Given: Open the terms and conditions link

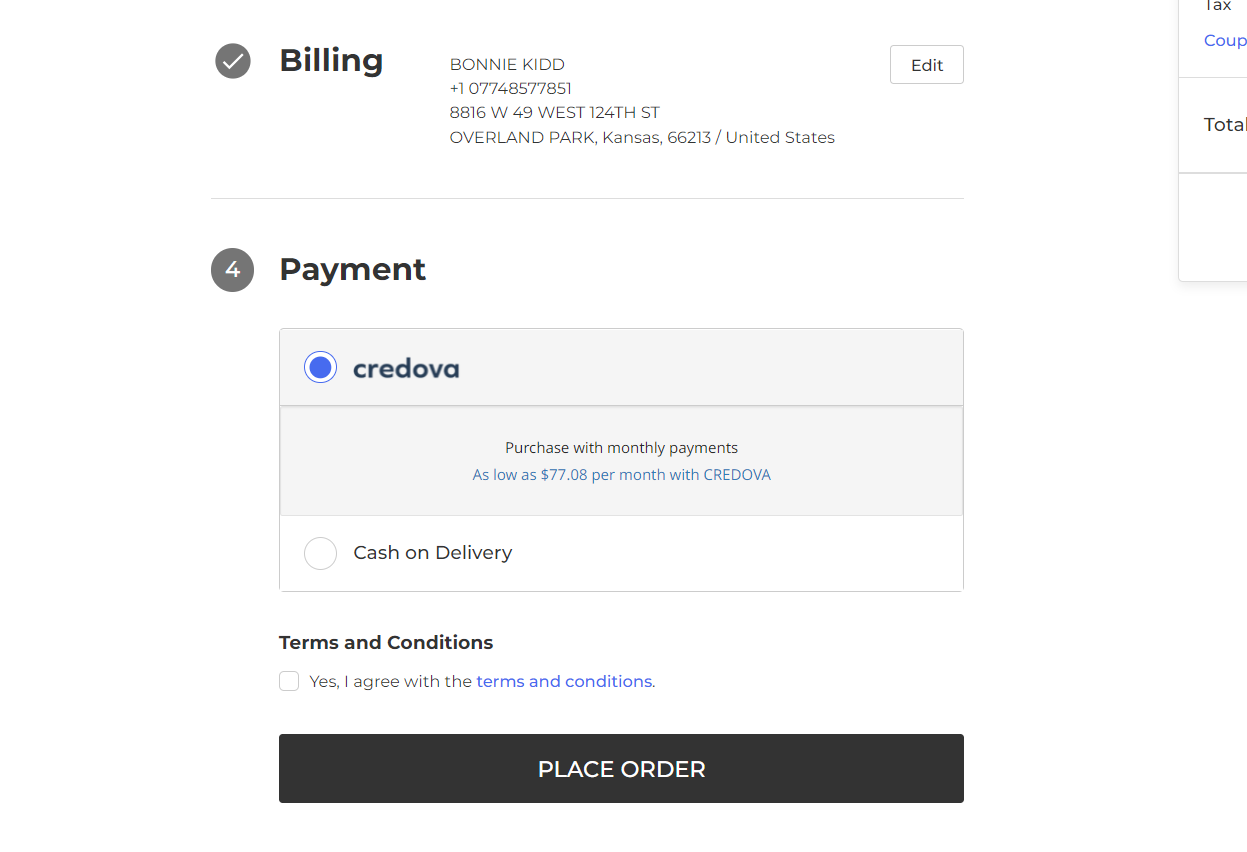Looking at the screenshot, I should (563, 681).
